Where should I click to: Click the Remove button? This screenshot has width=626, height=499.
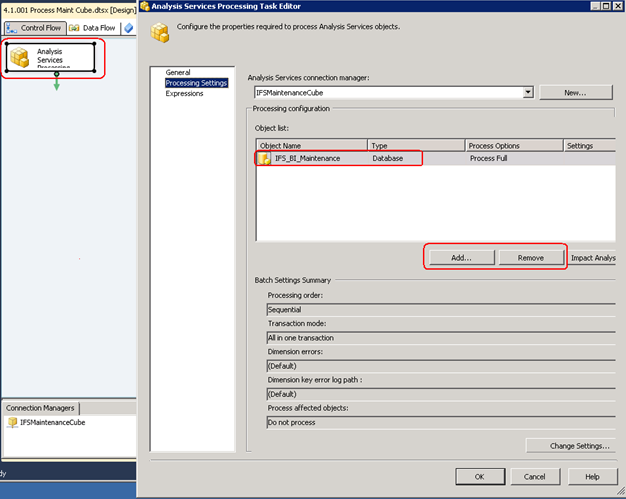[531, 257]
